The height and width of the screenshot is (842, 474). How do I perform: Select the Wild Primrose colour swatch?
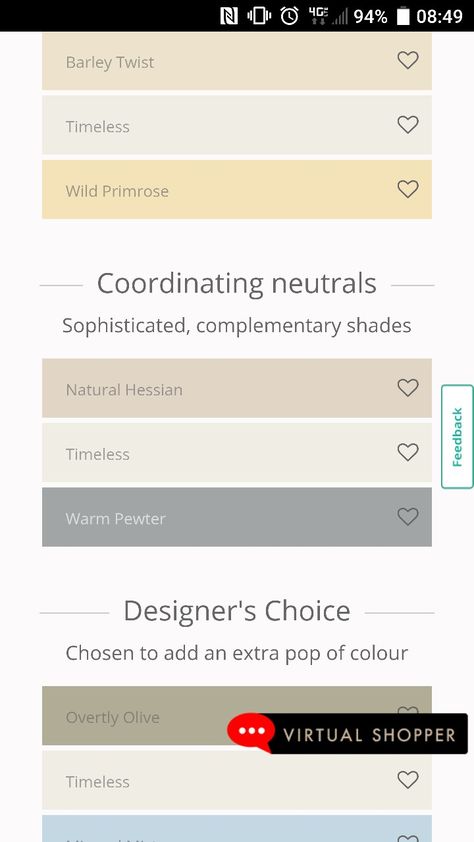pyautogui.click(x=237, y=189)
